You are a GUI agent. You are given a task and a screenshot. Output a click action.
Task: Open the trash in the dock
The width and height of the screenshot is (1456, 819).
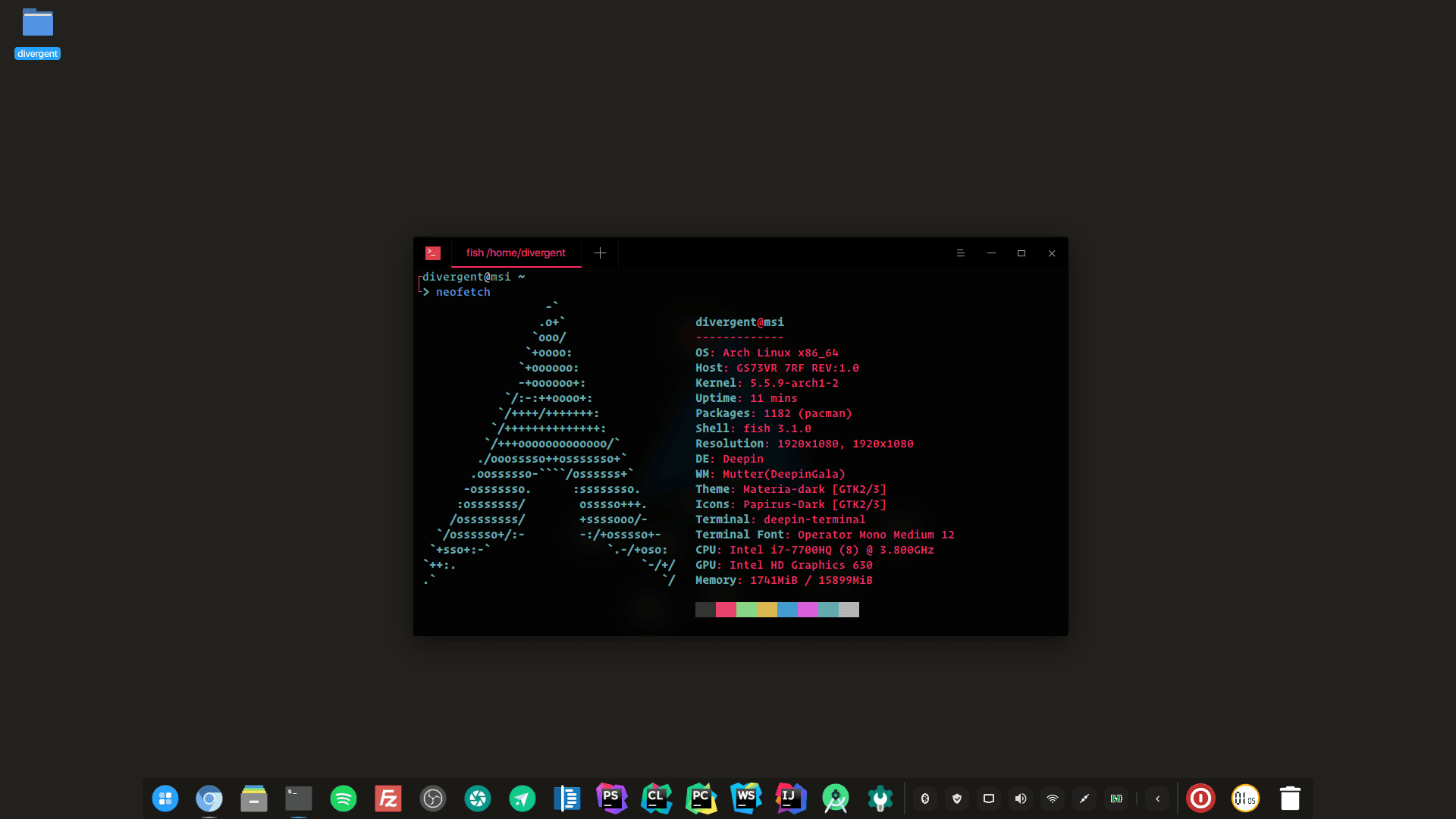click(x=1290, y=799)
